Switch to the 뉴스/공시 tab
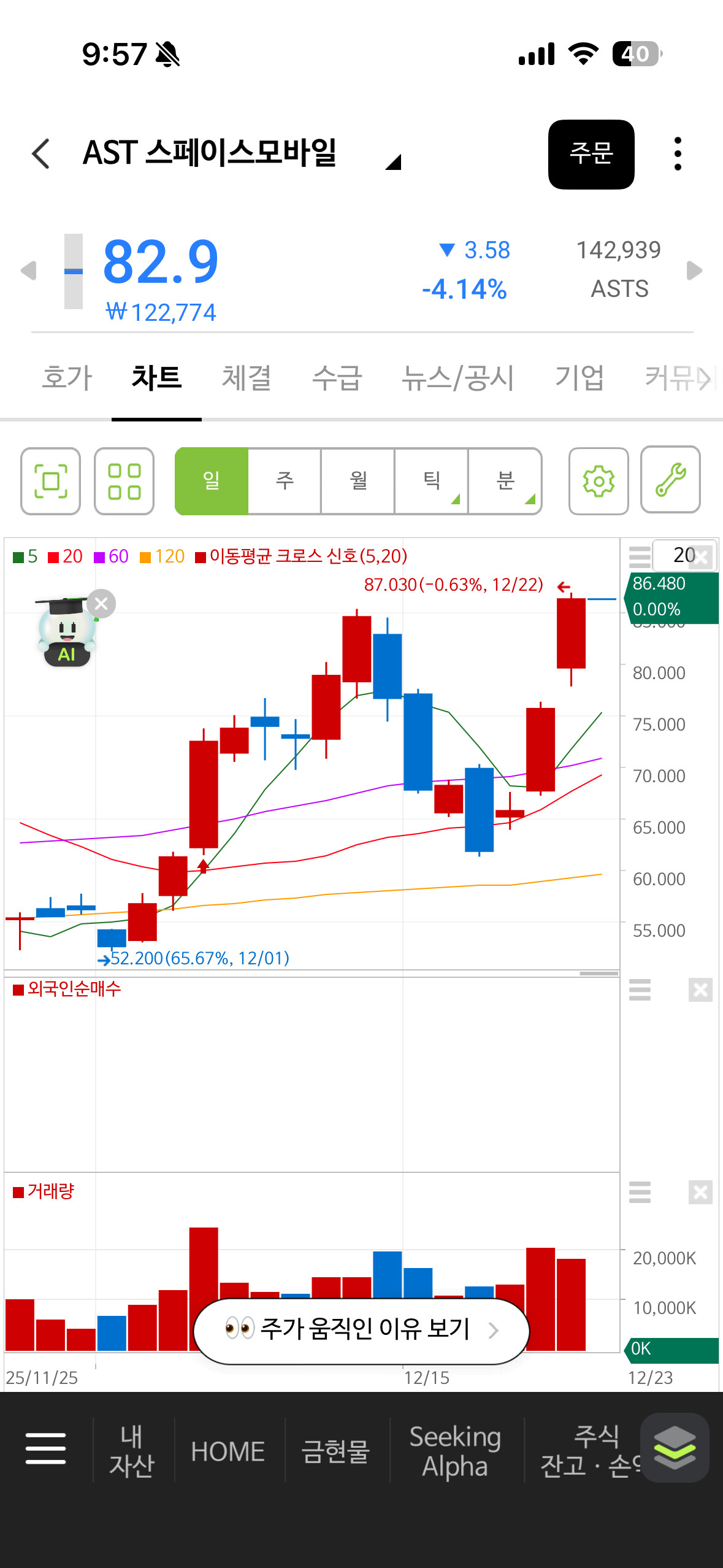 point(457,377)
